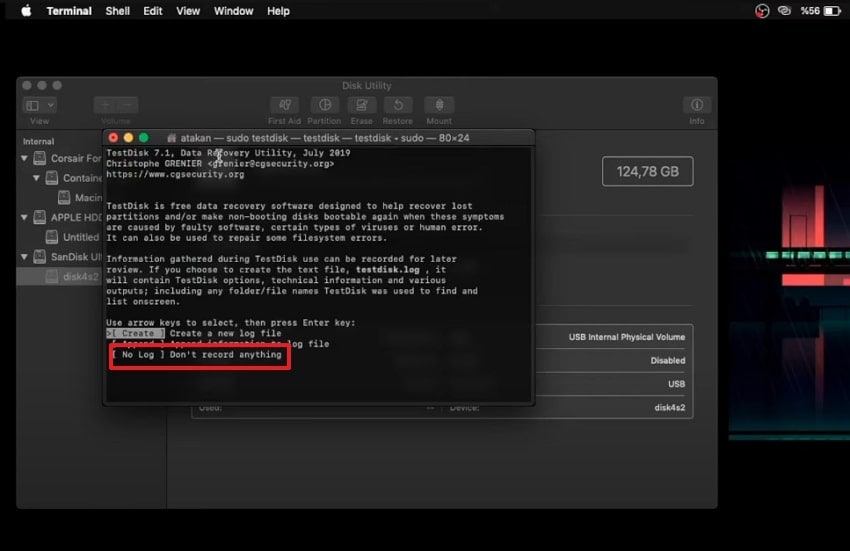This screenshot has height=551, width=850.
Task: Click Restore icon in Disk Utility toolbar
Action: [x=398, y=105]
